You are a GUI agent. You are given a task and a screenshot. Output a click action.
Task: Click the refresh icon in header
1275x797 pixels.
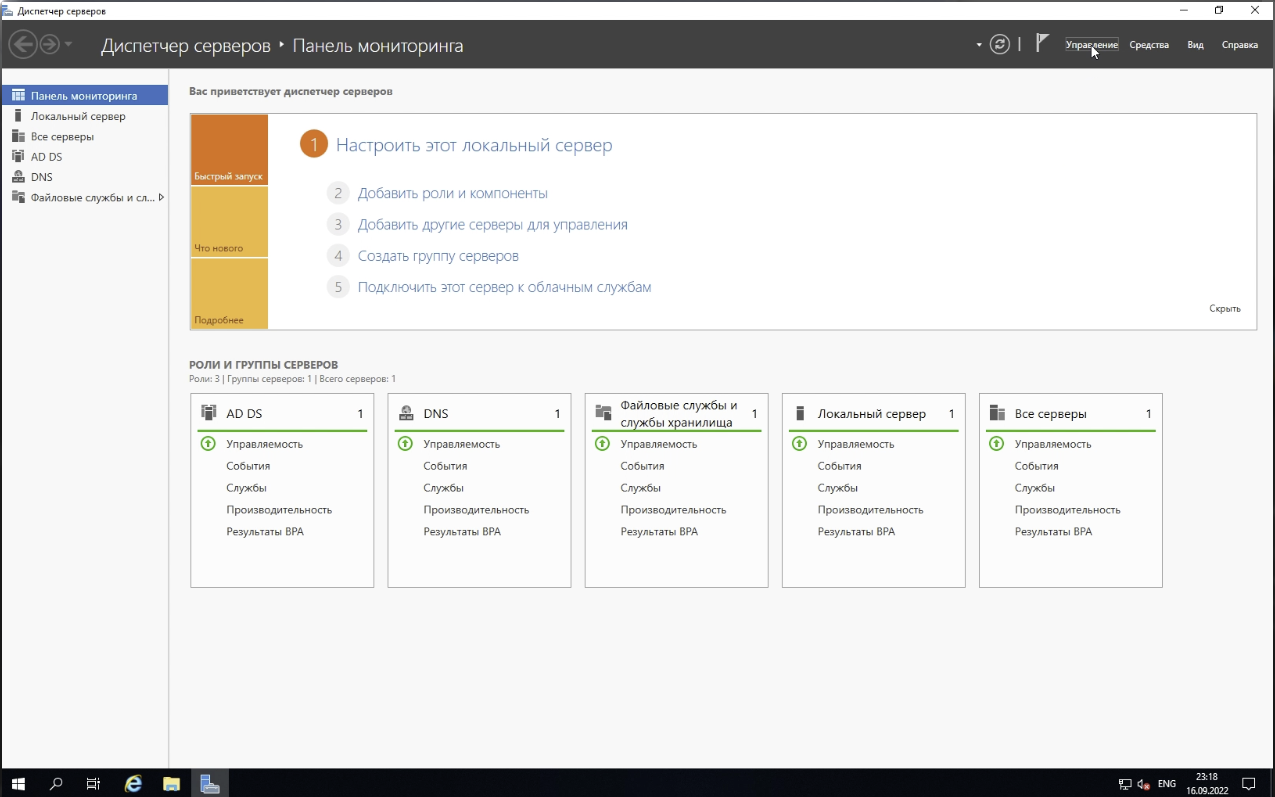point(999,44)
